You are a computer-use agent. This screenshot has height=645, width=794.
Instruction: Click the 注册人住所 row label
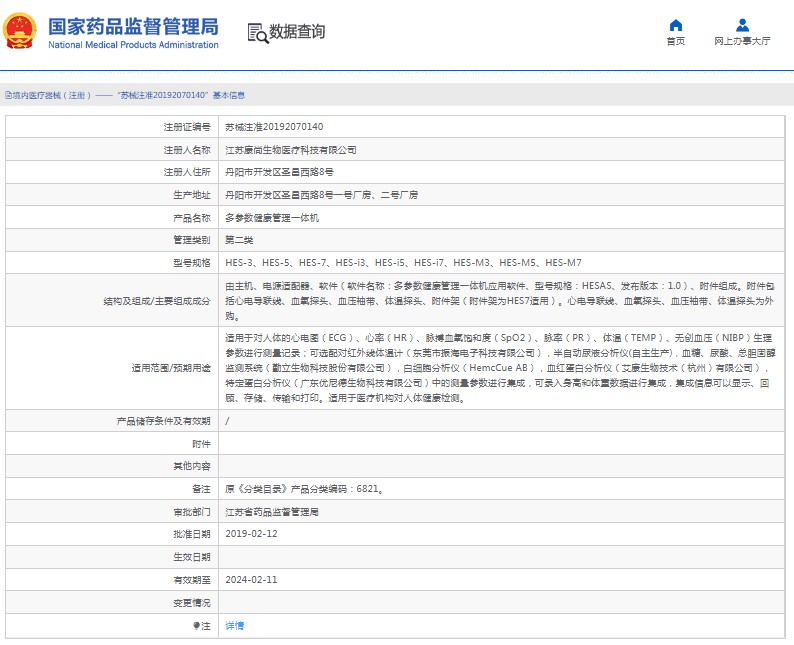pyautogui.click(x=187, y=172)
